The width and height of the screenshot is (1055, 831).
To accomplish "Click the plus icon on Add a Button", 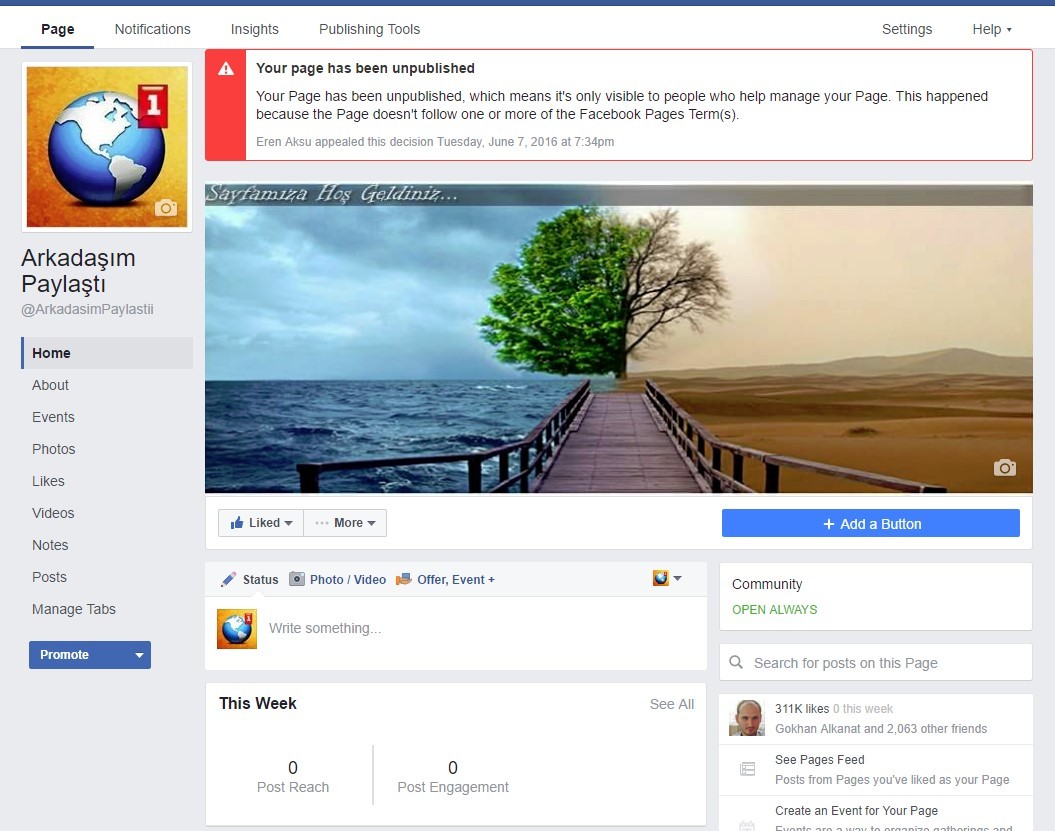I will pos(829,523).
